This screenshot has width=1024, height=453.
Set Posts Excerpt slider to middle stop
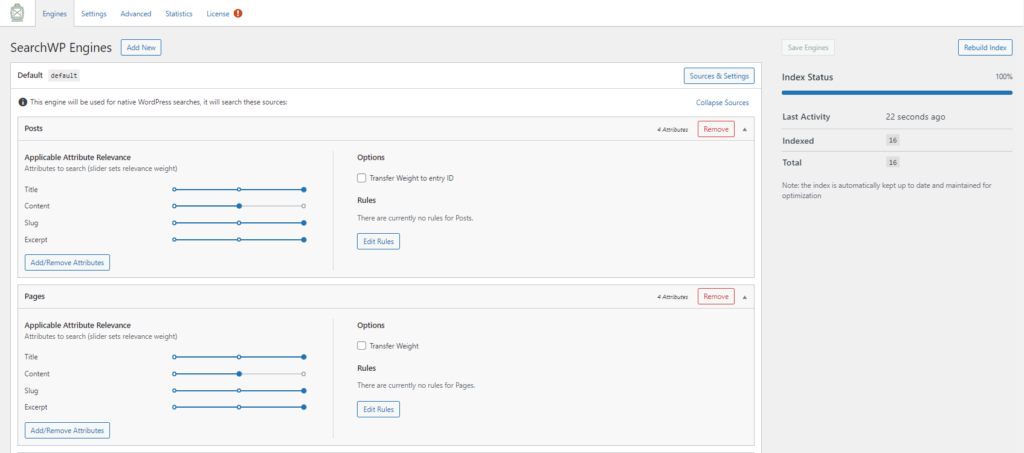[x=239, y=240]
